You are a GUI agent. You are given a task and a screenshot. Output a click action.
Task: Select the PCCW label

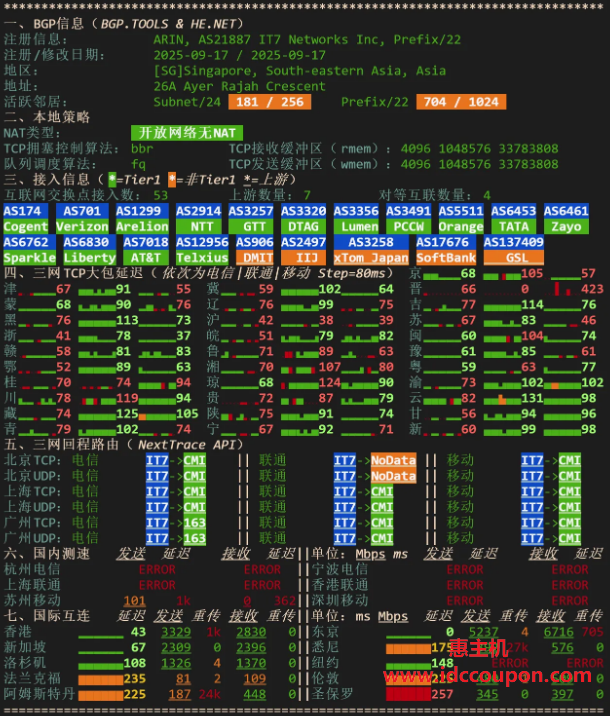click(x=409, y=226)
